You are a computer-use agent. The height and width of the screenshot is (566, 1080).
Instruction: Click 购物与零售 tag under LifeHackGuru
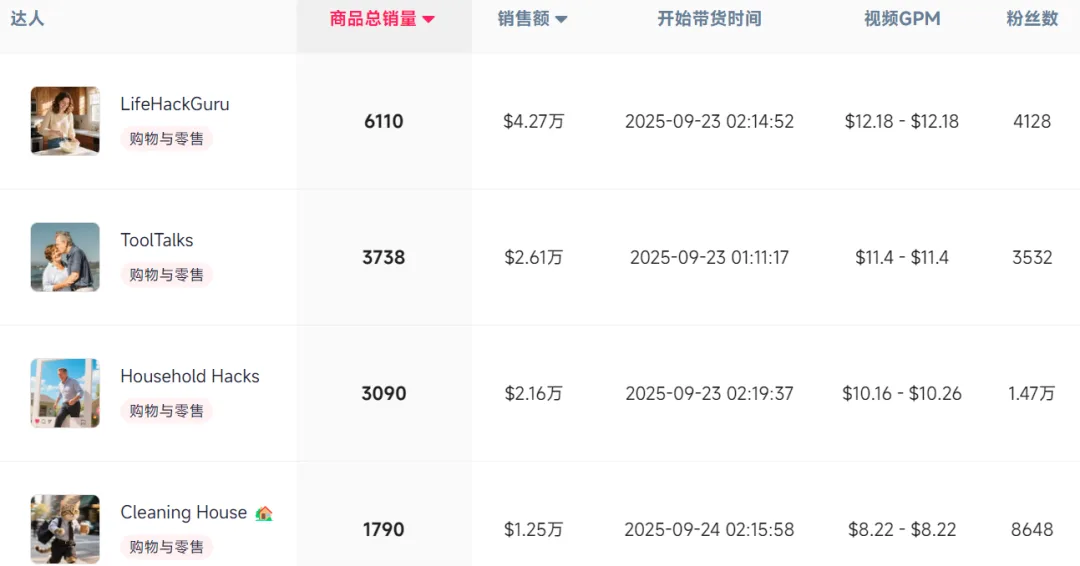point(167,138)
